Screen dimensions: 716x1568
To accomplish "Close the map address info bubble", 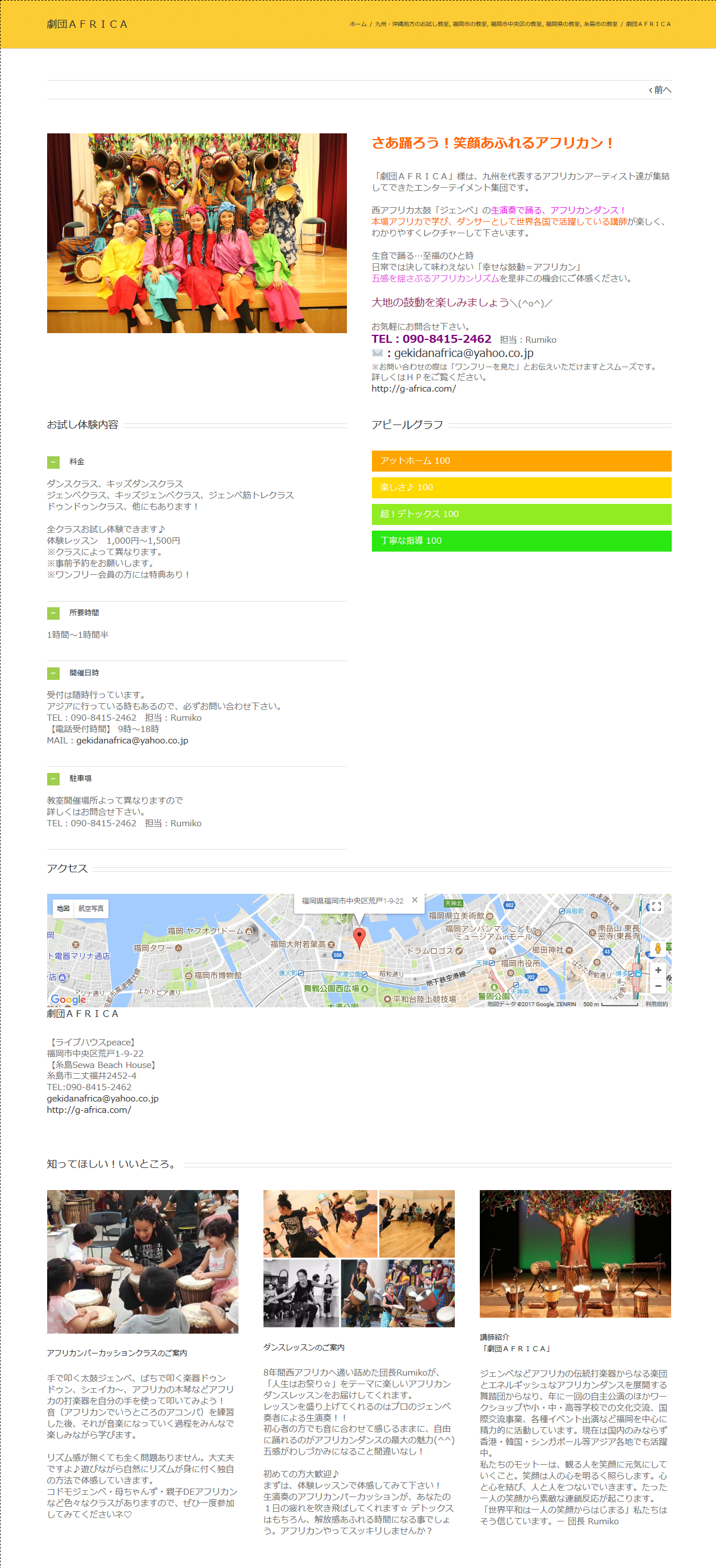I will pyautogui.click(x=414, y=900).
